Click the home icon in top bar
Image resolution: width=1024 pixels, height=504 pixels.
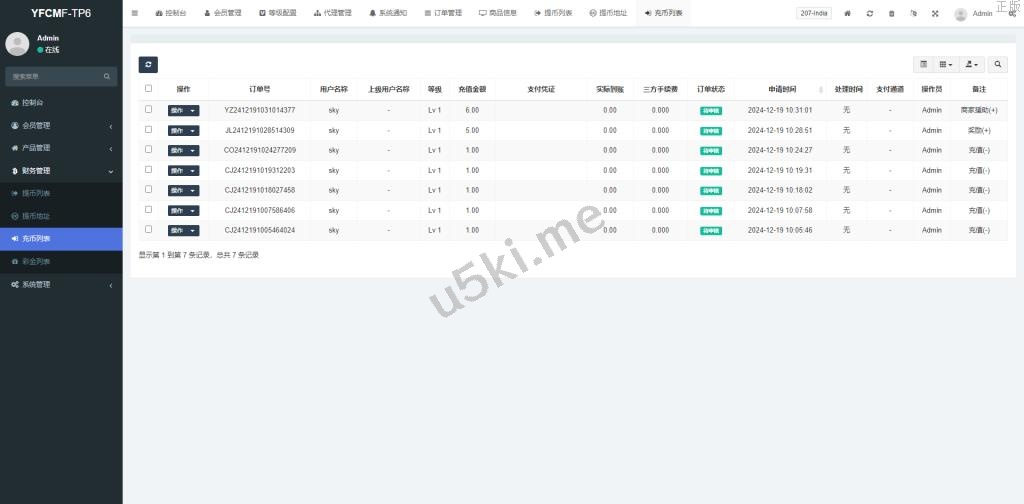tap(848, 13)
